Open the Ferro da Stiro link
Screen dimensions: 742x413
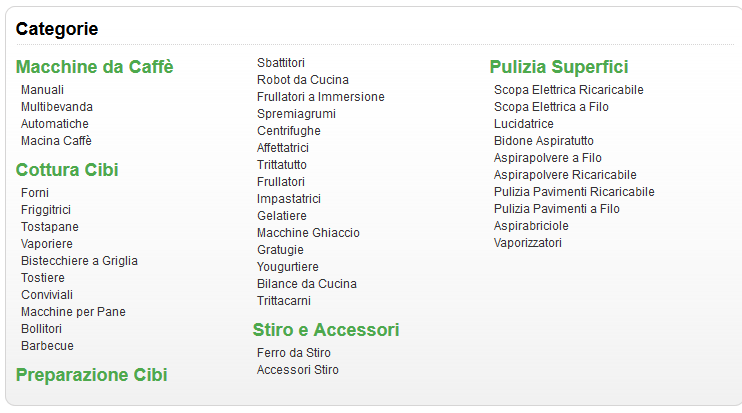tap(294, 353)
